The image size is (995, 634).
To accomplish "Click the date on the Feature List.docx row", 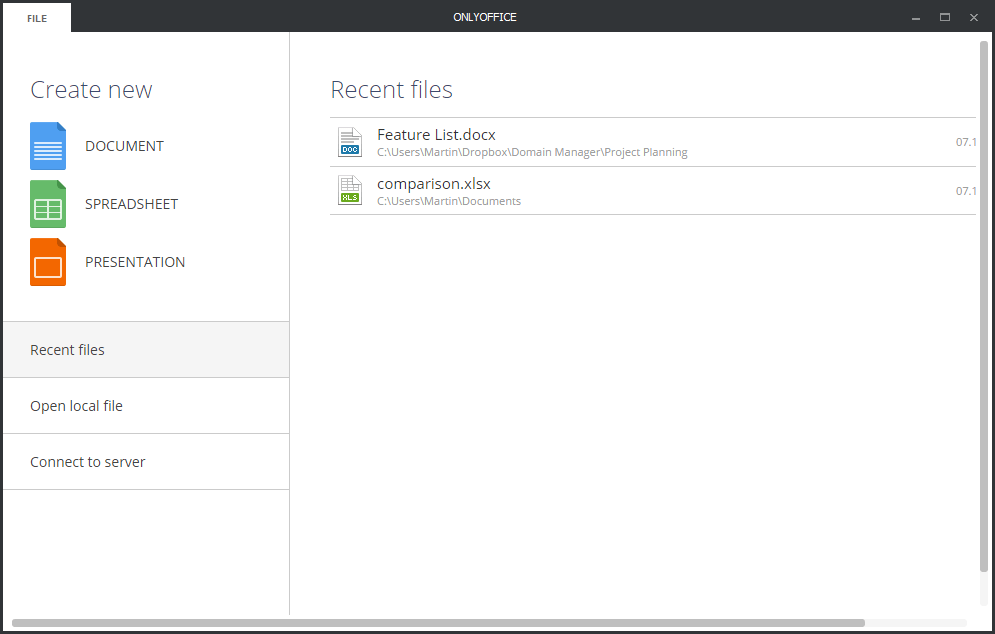I will pos(966,142).
